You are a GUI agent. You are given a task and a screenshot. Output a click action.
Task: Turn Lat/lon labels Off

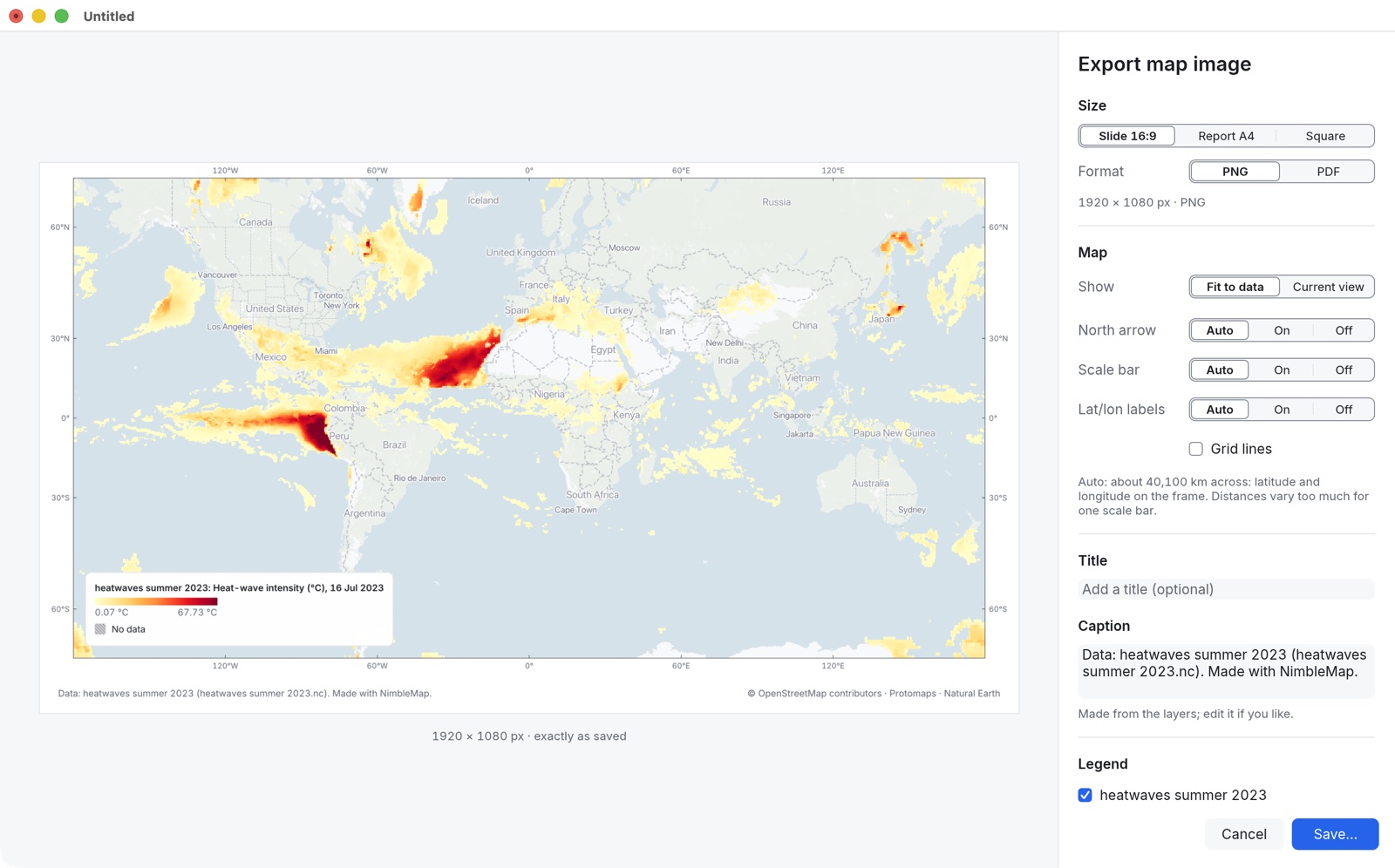click(1343, 410)
